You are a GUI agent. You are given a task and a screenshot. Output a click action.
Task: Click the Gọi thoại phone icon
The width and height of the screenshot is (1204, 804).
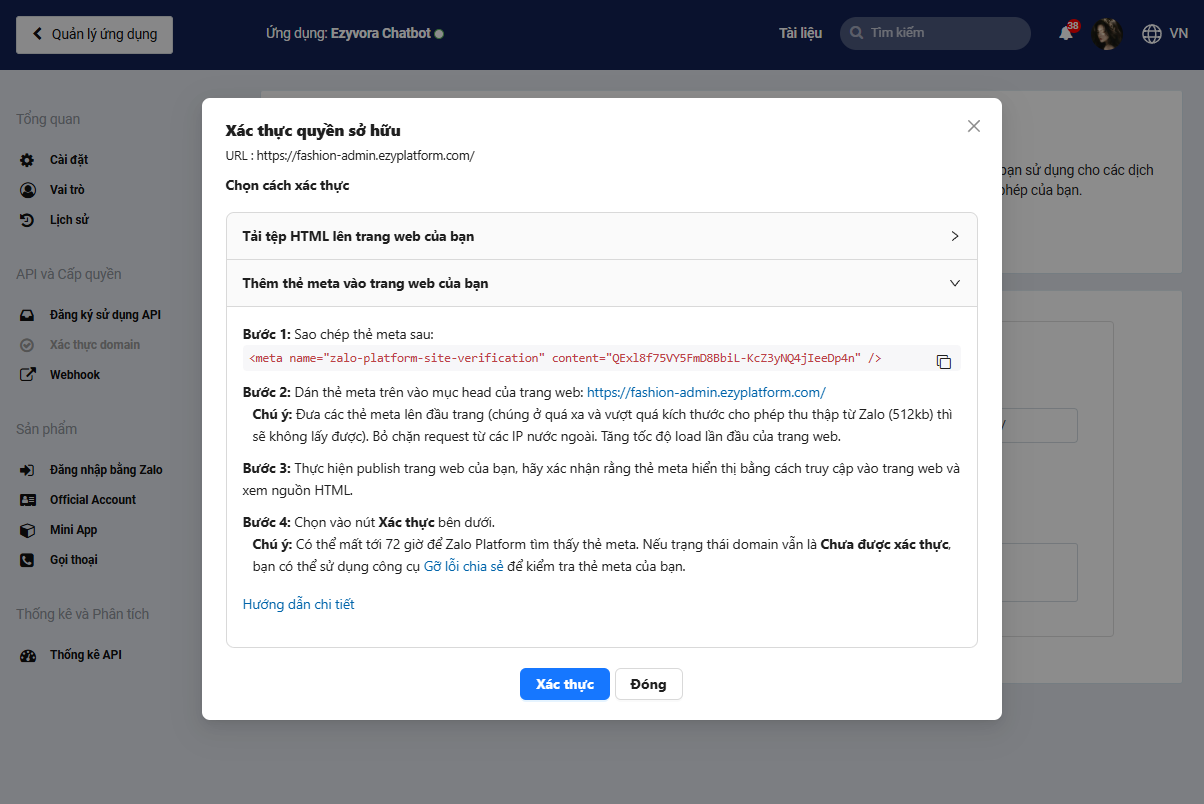click(x=28, y=560)
